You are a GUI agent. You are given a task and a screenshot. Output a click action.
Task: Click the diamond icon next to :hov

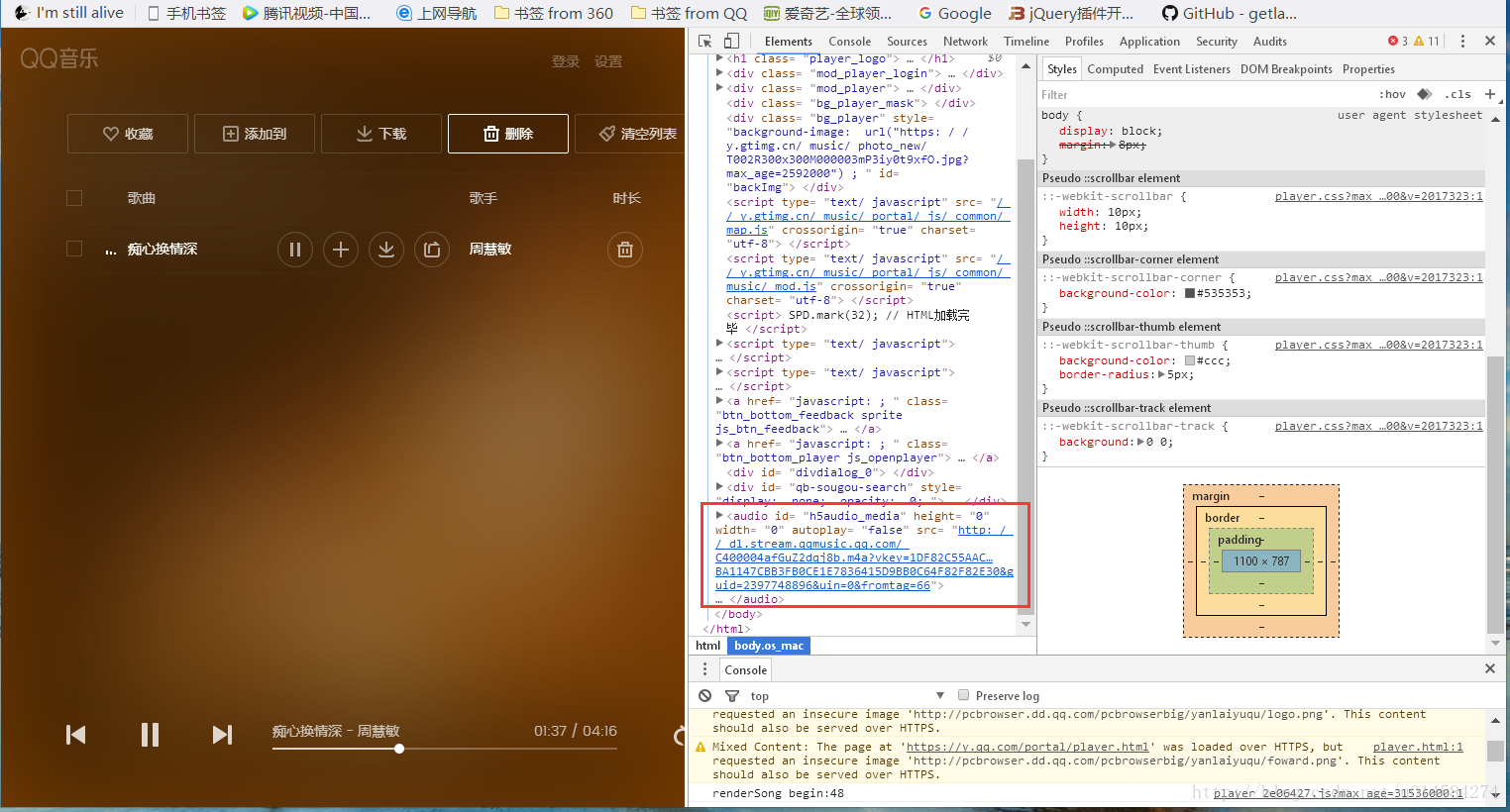coord(1425,94)
